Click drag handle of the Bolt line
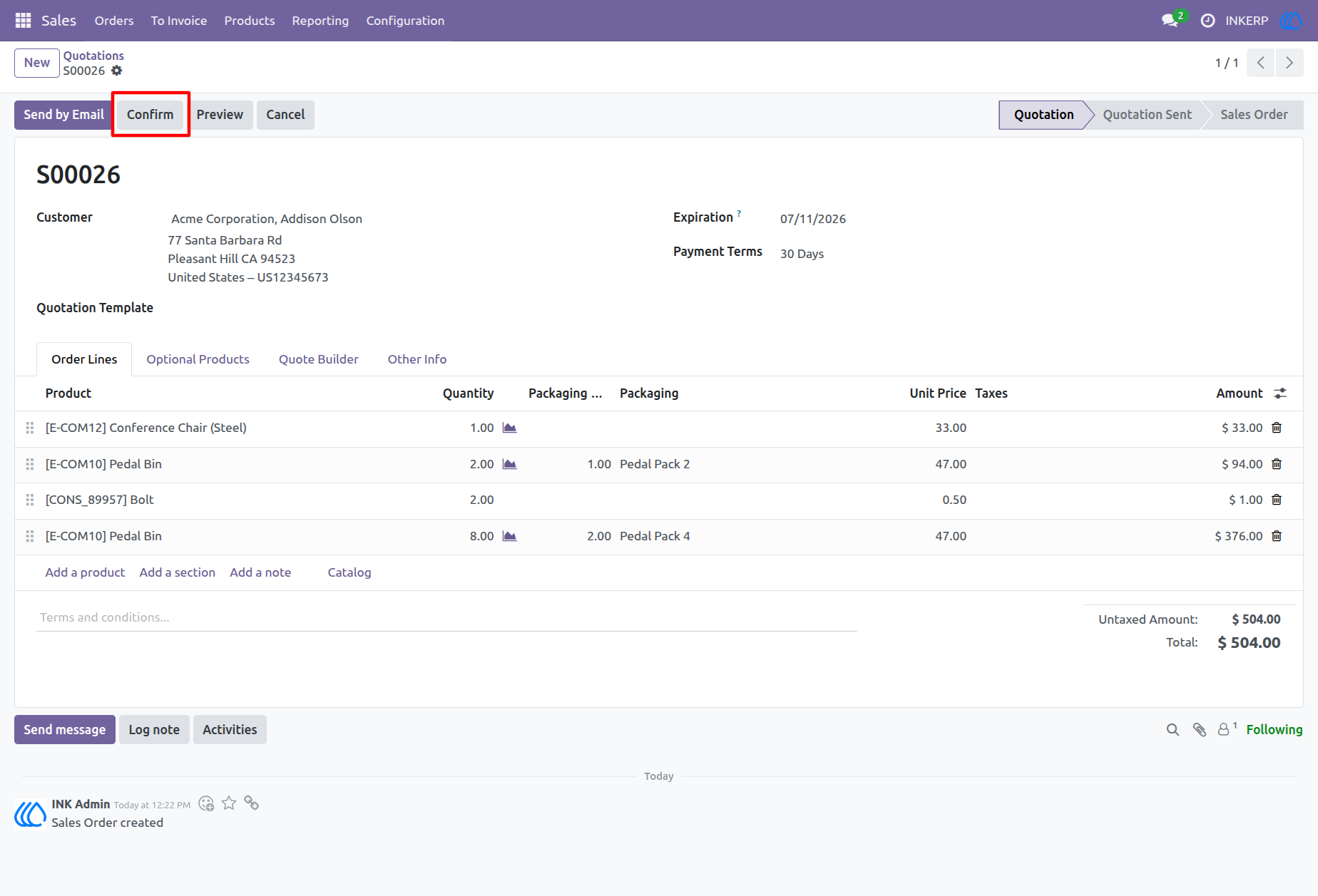The image size is (1318, 896). [x=30, y=500]
